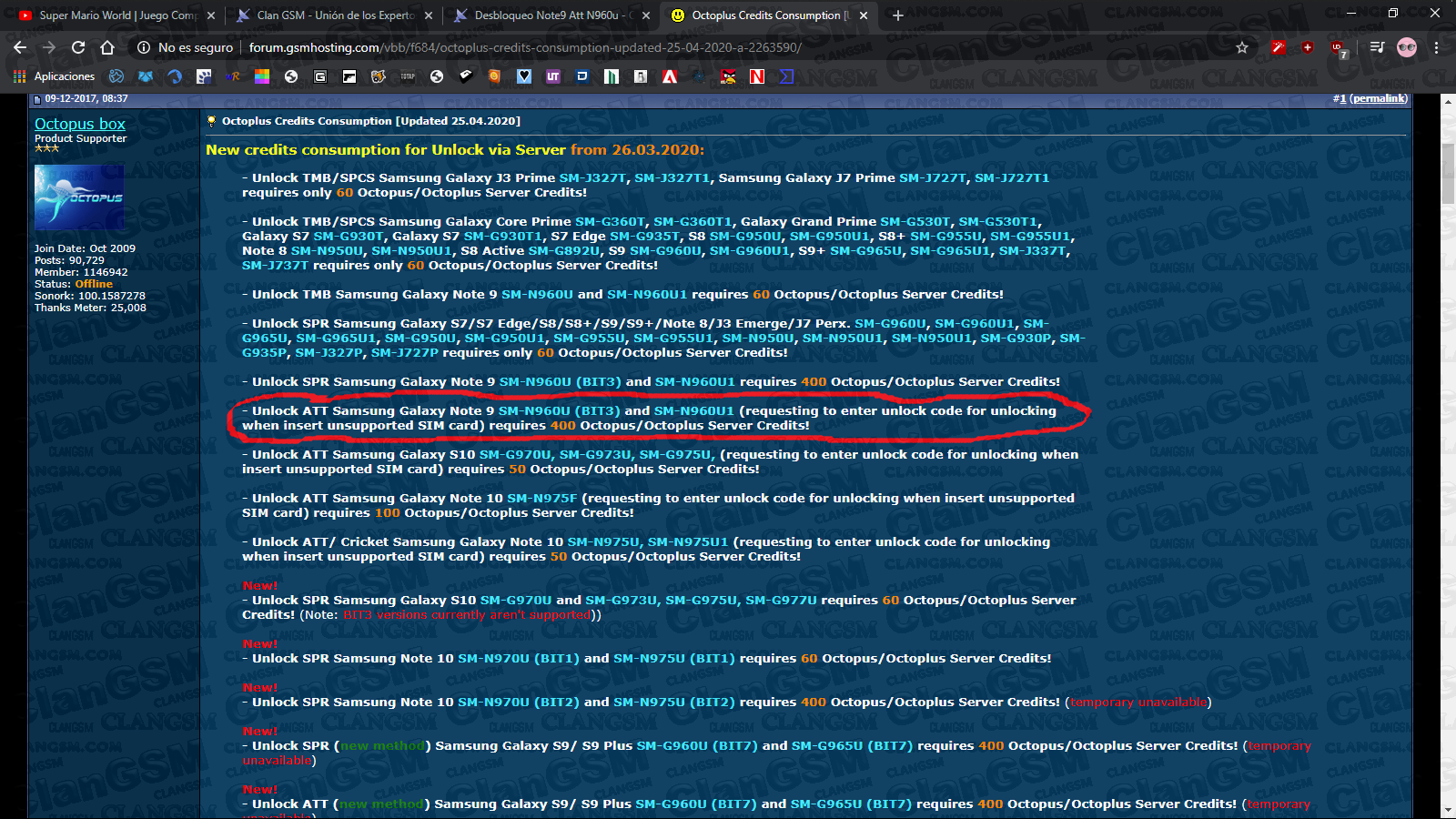This screenshot has height=819, width=1456.
Task: Open the Chrome profile avatar
Action: coord(1407,47)
